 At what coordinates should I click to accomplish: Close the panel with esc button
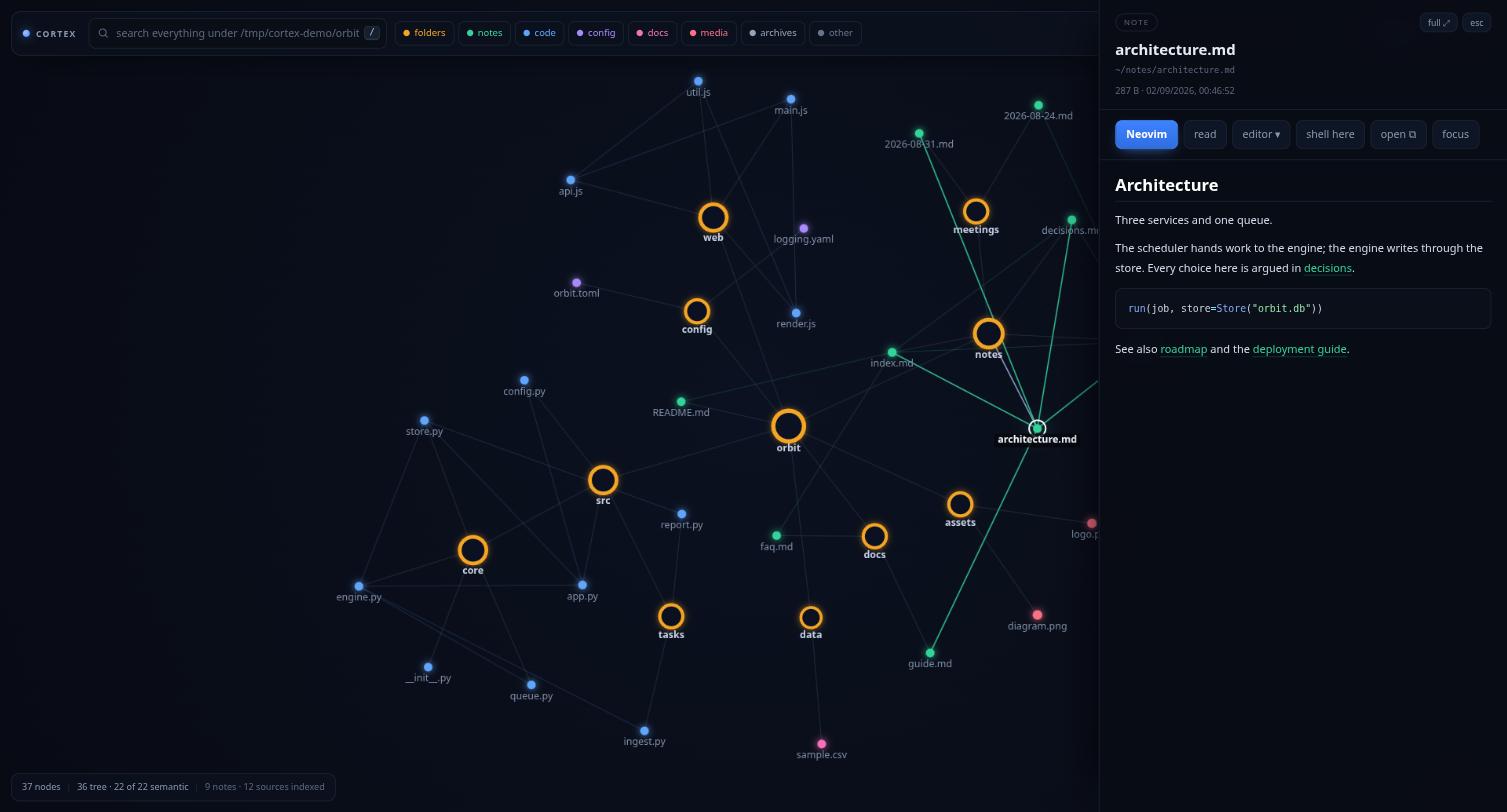[x=1476, y=22]
